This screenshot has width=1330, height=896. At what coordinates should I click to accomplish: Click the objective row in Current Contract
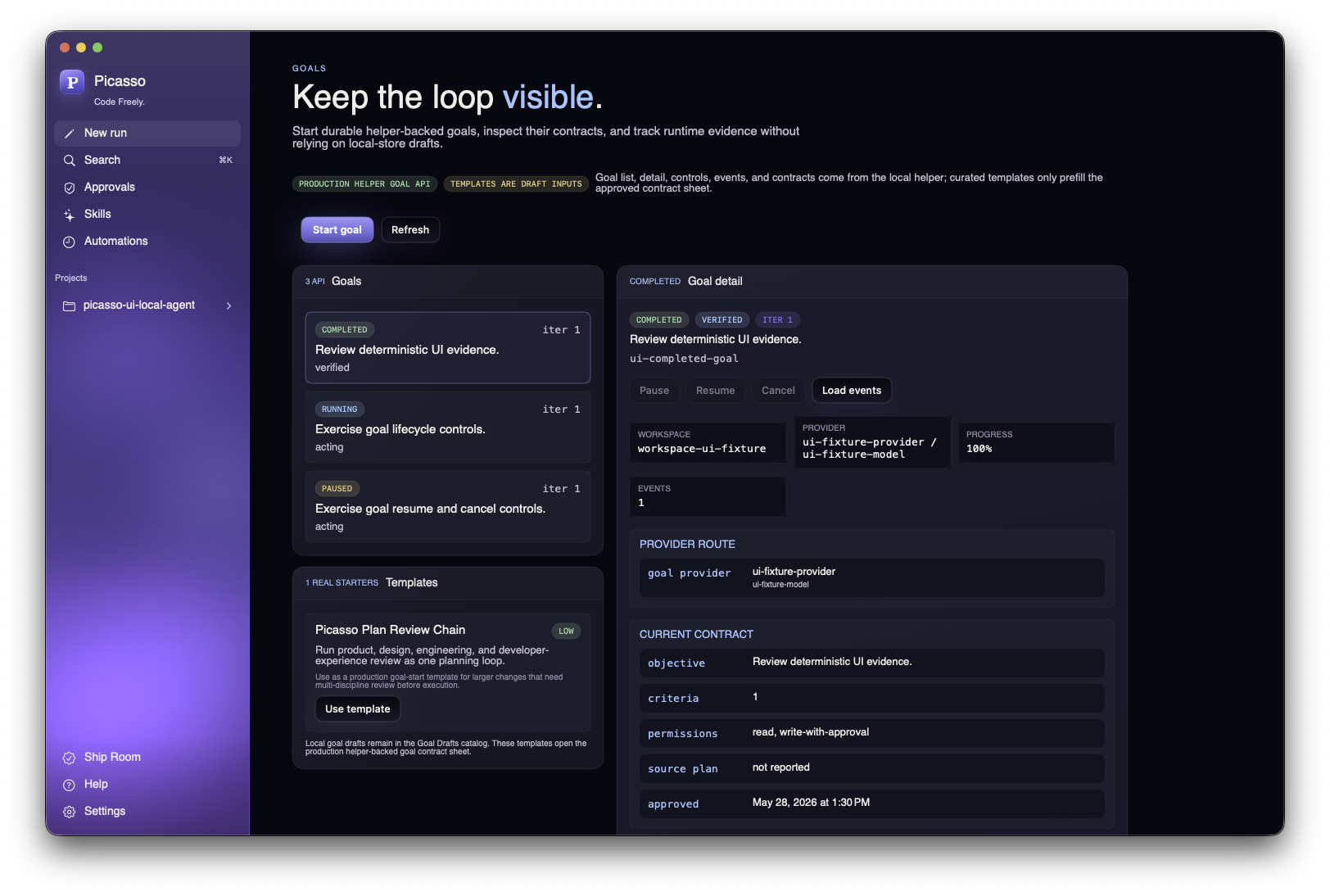(871, 663)
